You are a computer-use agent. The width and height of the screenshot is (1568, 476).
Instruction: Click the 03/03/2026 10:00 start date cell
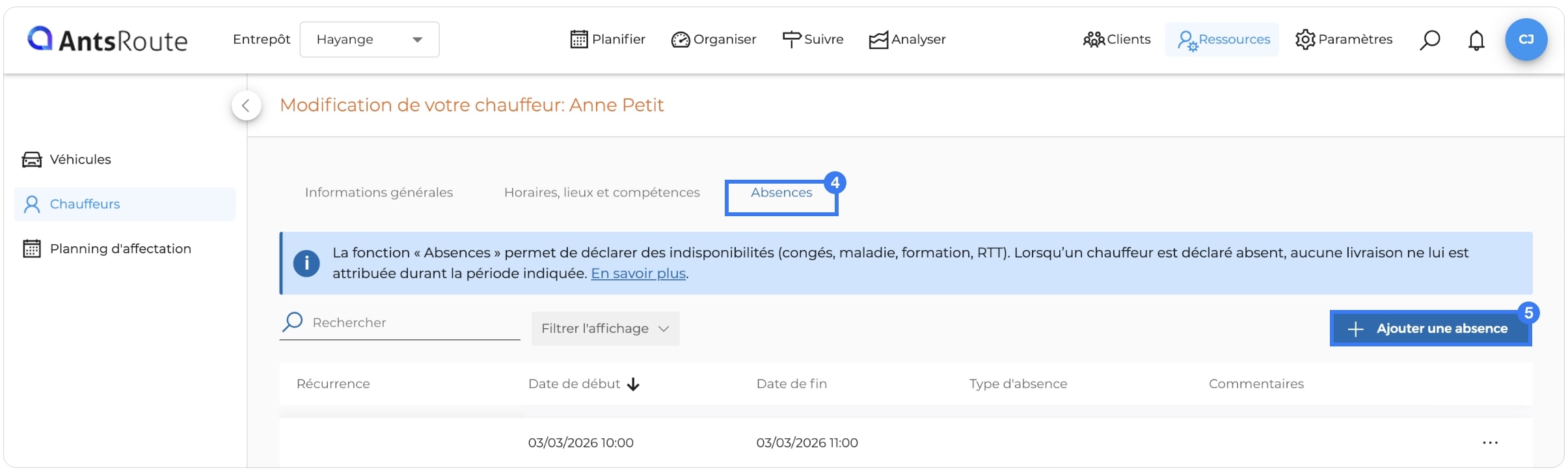(x=580, y=443)
